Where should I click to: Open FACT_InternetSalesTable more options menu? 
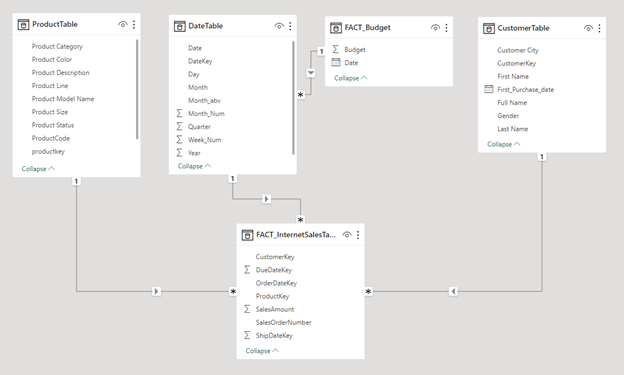coord(358,235)
